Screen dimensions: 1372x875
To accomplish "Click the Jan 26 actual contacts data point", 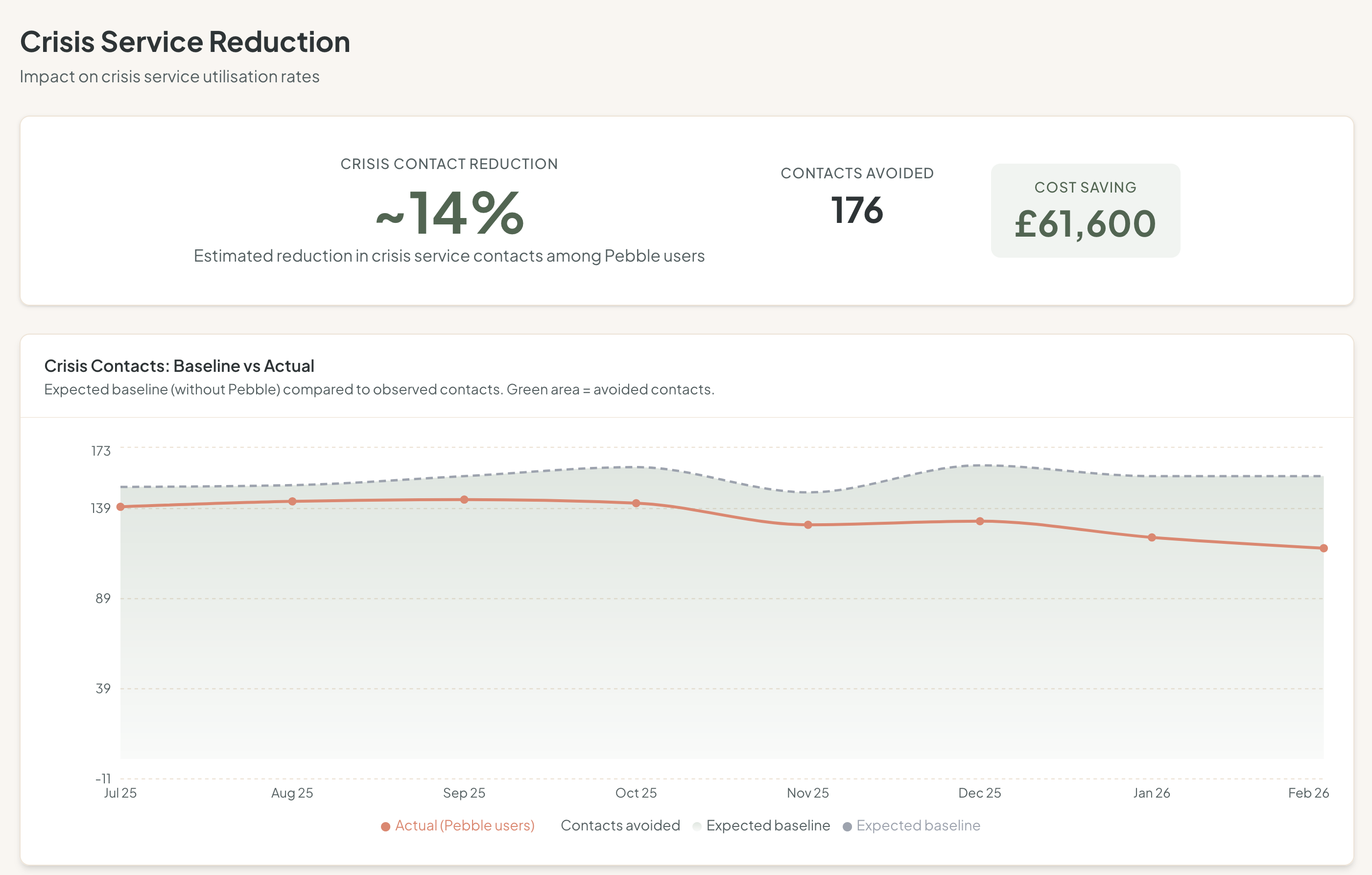I will coord(1152,537).
